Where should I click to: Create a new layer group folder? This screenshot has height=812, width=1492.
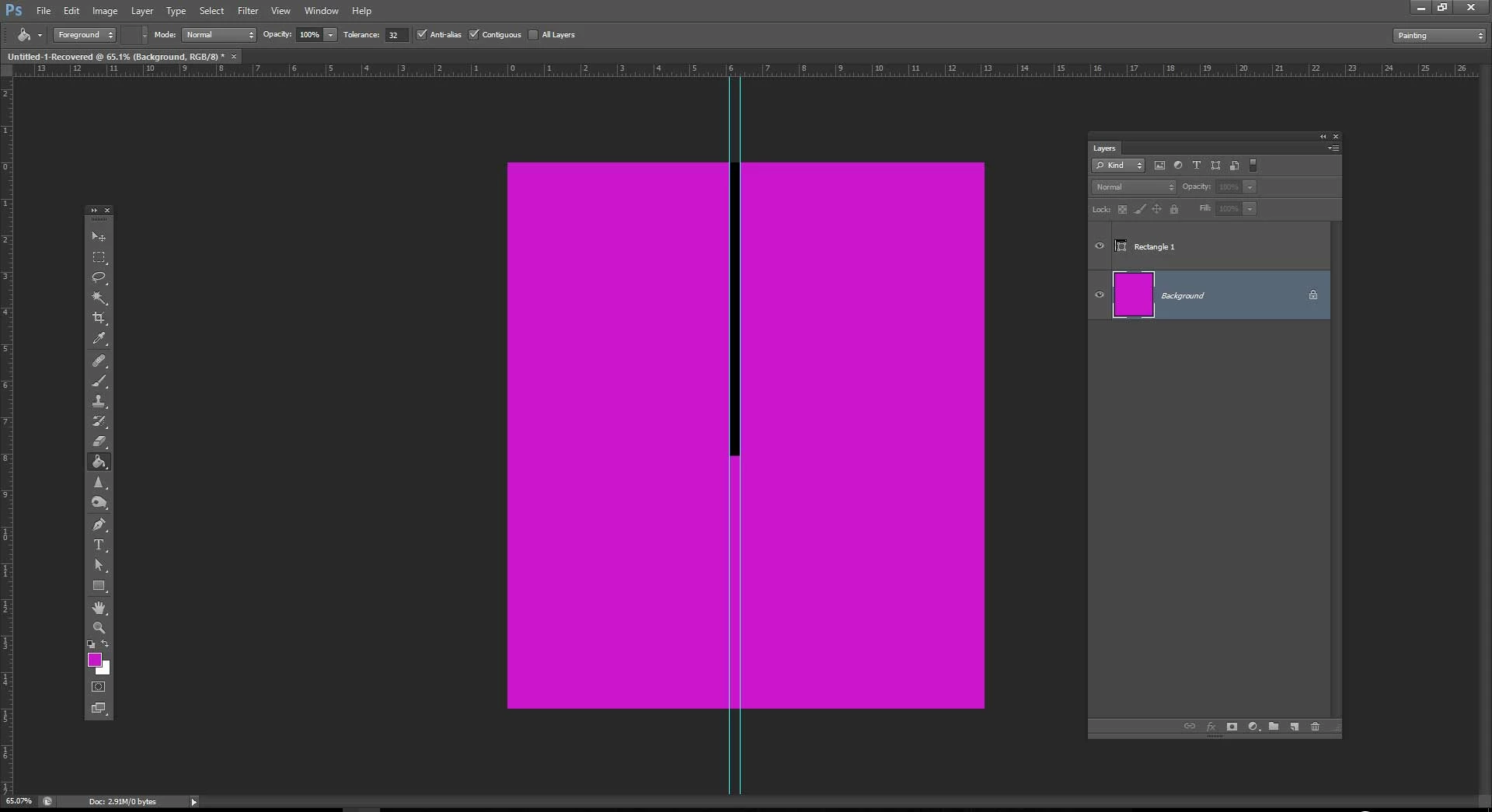(1274, 727)
